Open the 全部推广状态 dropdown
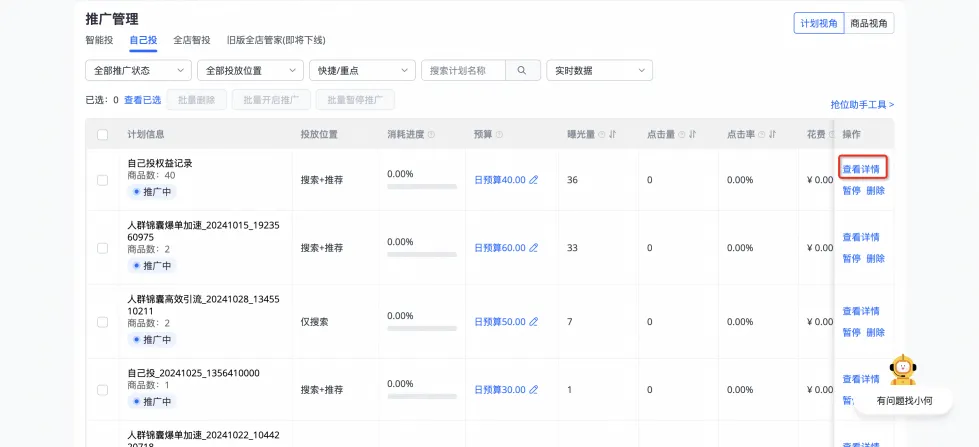 [138, 70]
